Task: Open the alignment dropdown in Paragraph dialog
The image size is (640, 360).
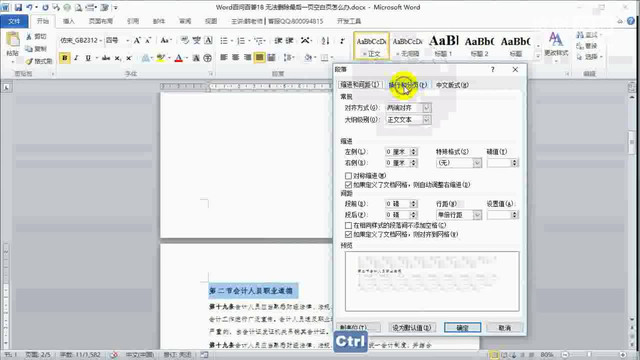Action: tap(427, 108)
